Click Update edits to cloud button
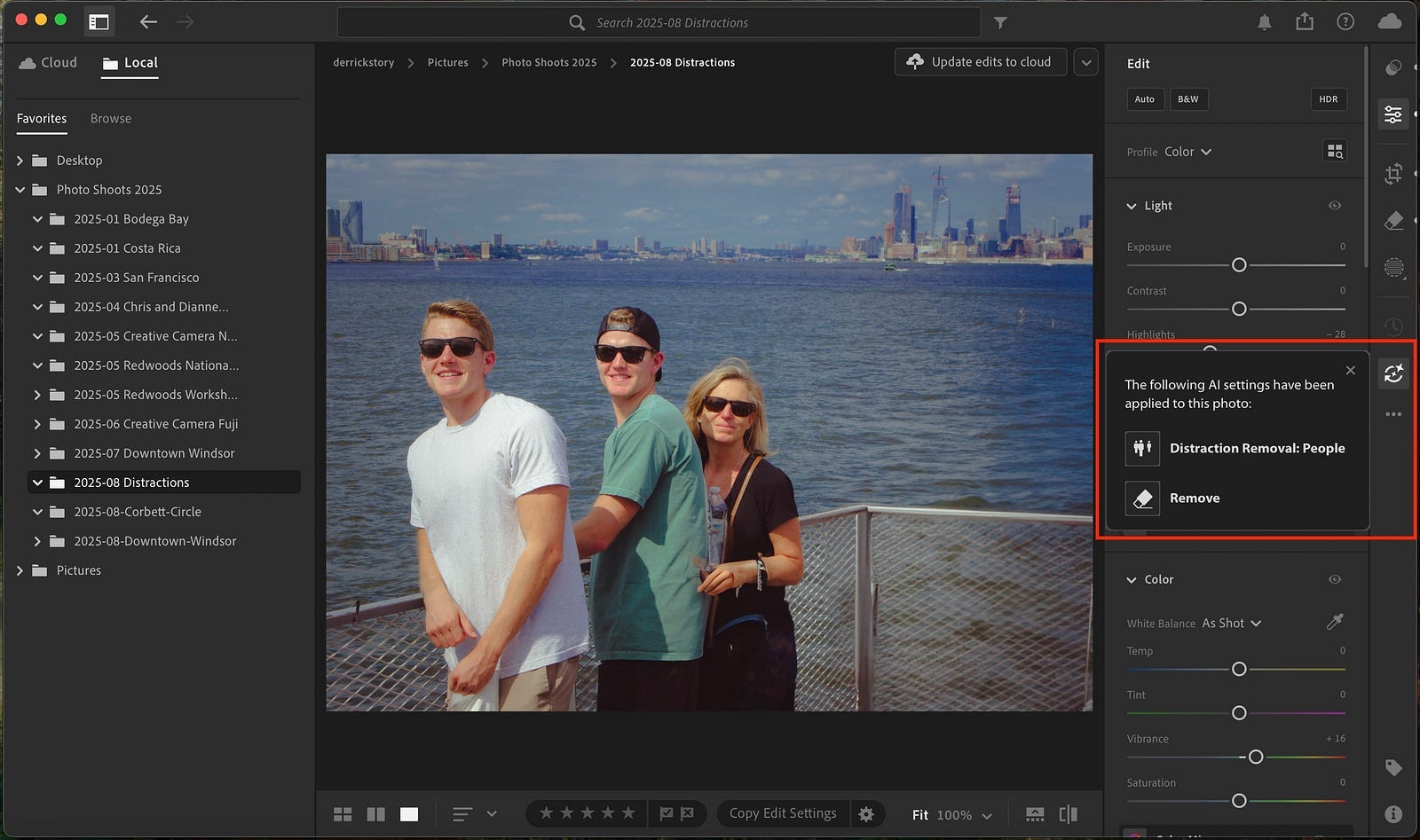1420x840 pixels. click(980, 62)
